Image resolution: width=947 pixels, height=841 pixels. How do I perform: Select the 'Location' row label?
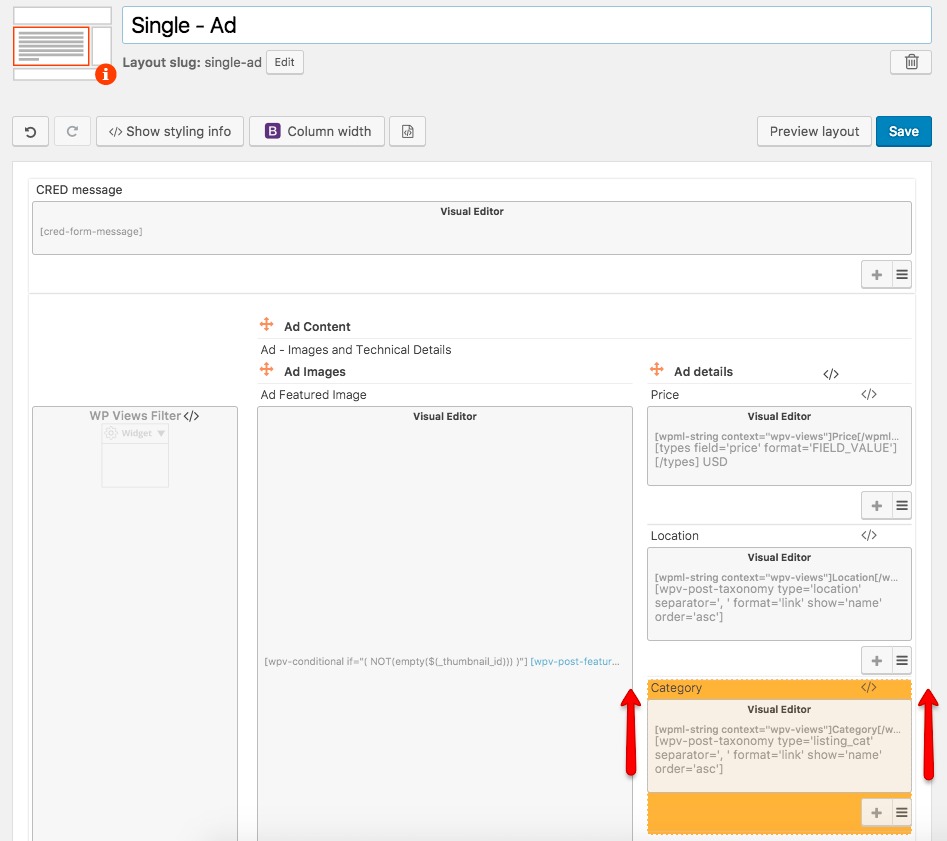pos(675,535)
